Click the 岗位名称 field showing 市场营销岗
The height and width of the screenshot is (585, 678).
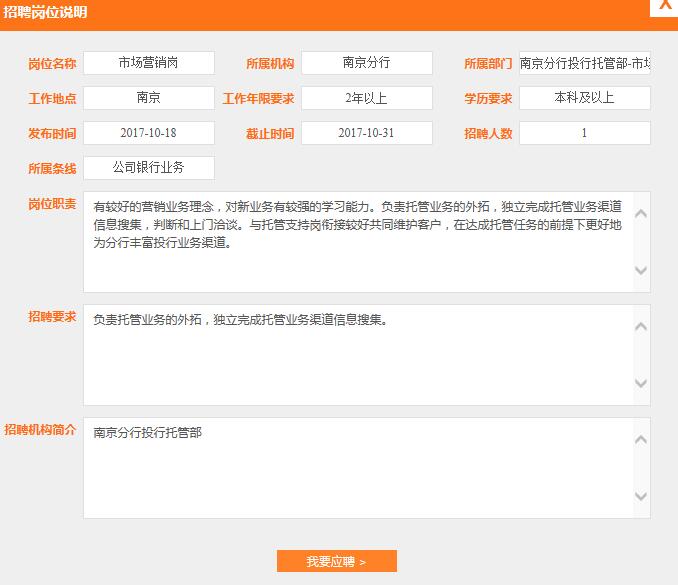pyautogui.click(x=149, y=63)
